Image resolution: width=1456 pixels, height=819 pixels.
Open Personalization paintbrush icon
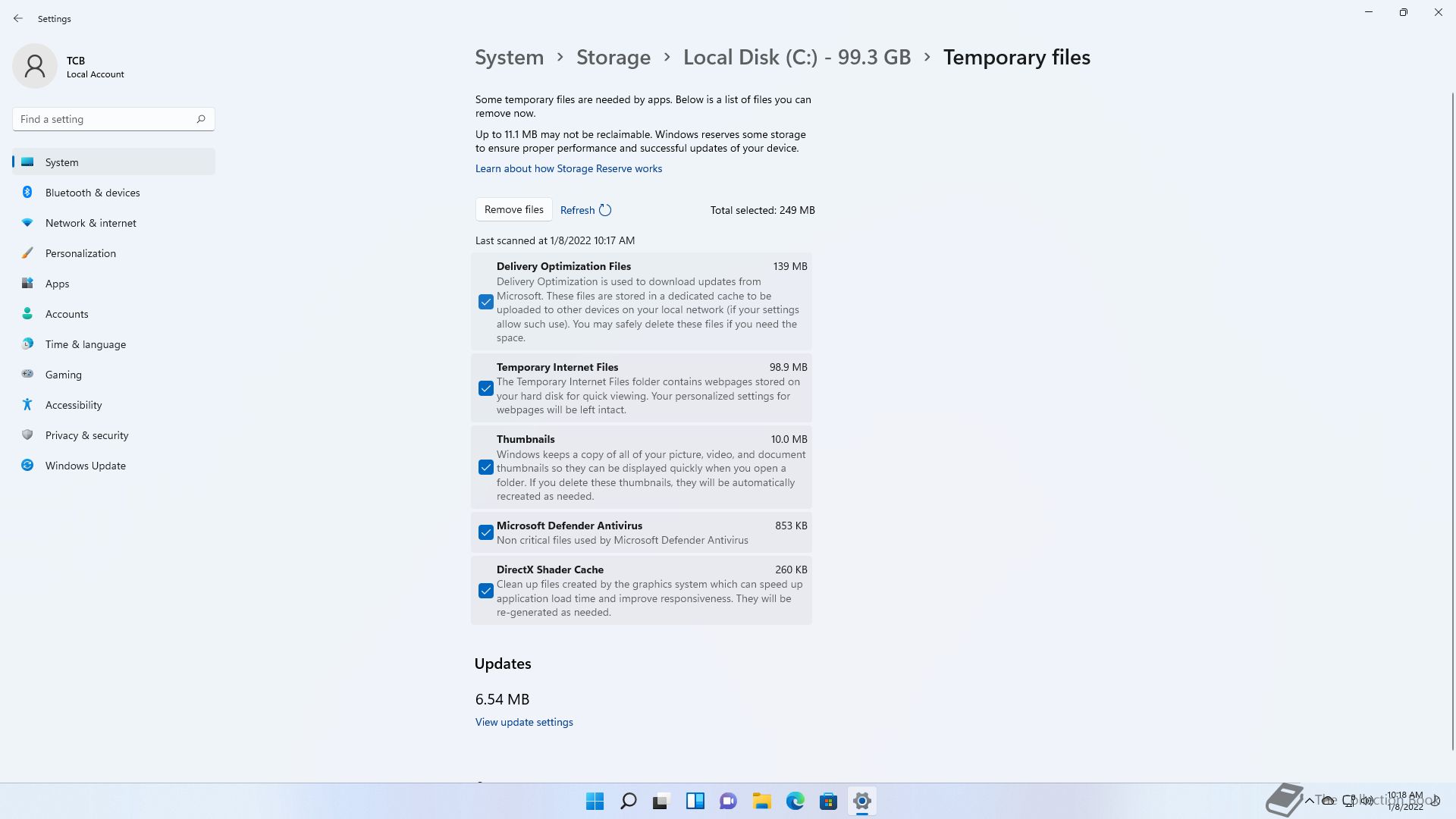pyautogui.click(x=27, y=253)
